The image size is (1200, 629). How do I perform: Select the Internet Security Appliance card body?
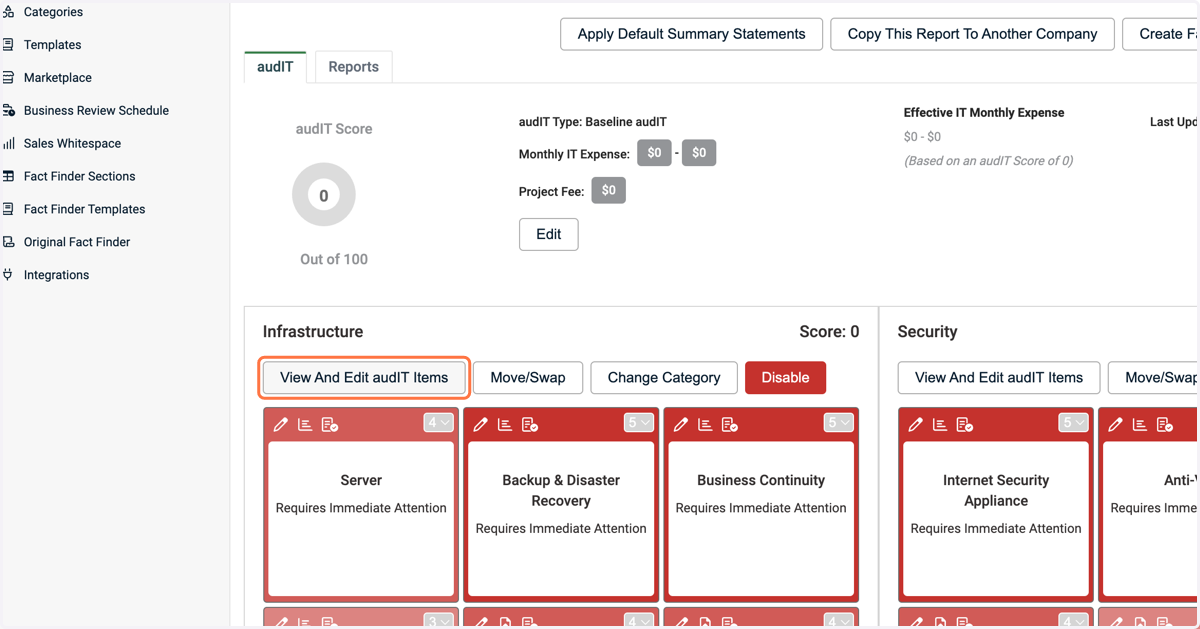pos(996,518)
